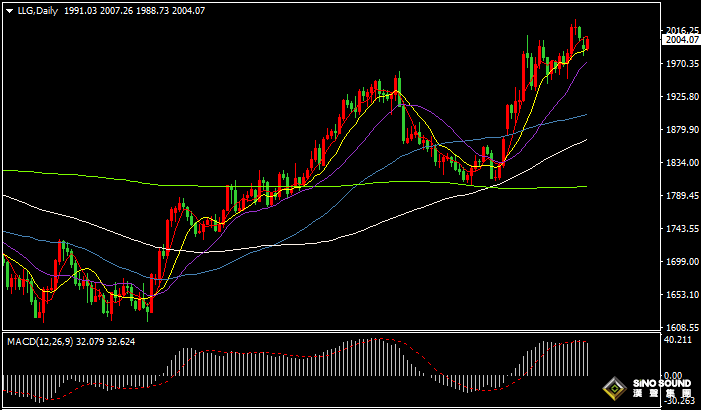The height and width of the screenshot is (410, 701).
Task: Click the dropdown triangle beside LLG,Daily
Action: point(9,10)
